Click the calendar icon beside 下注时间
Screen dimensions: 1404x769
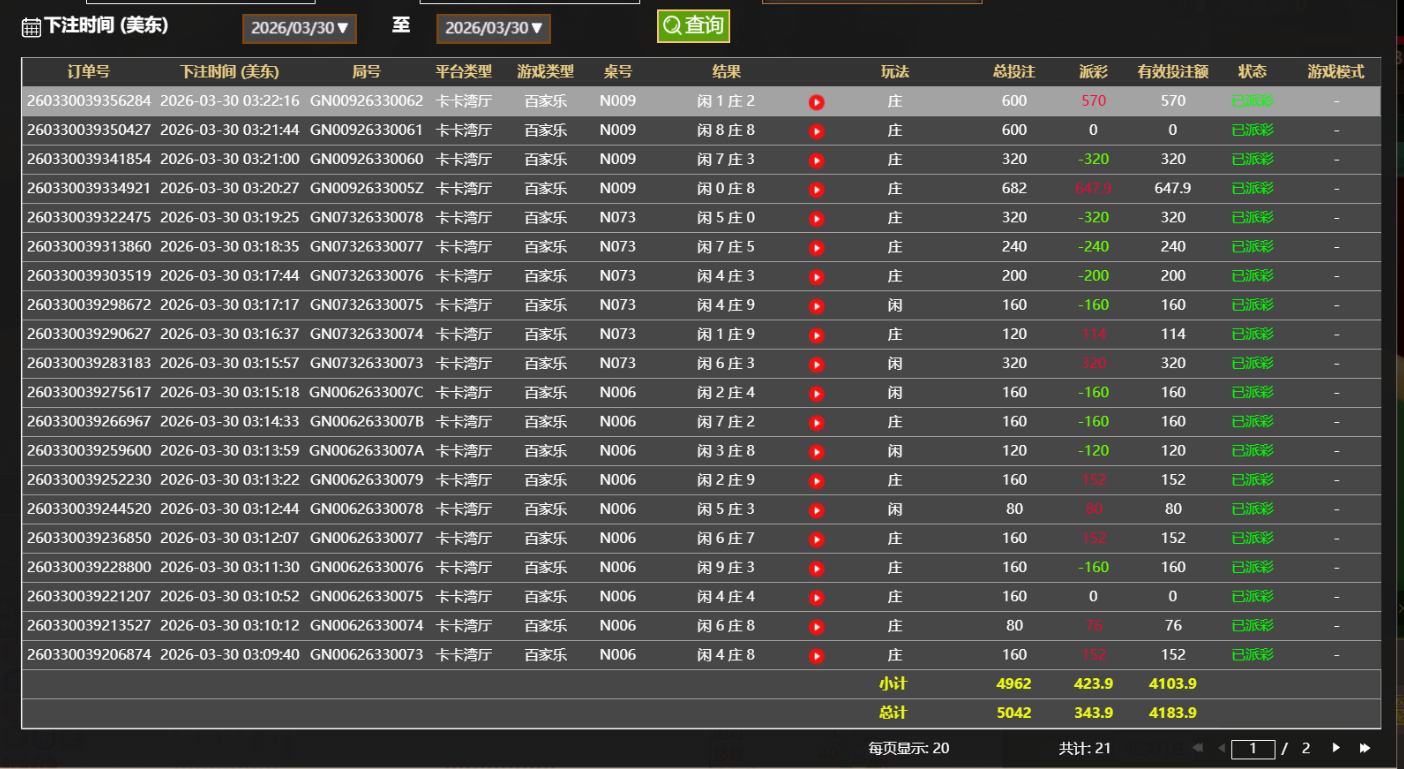[x=31, y=27]
